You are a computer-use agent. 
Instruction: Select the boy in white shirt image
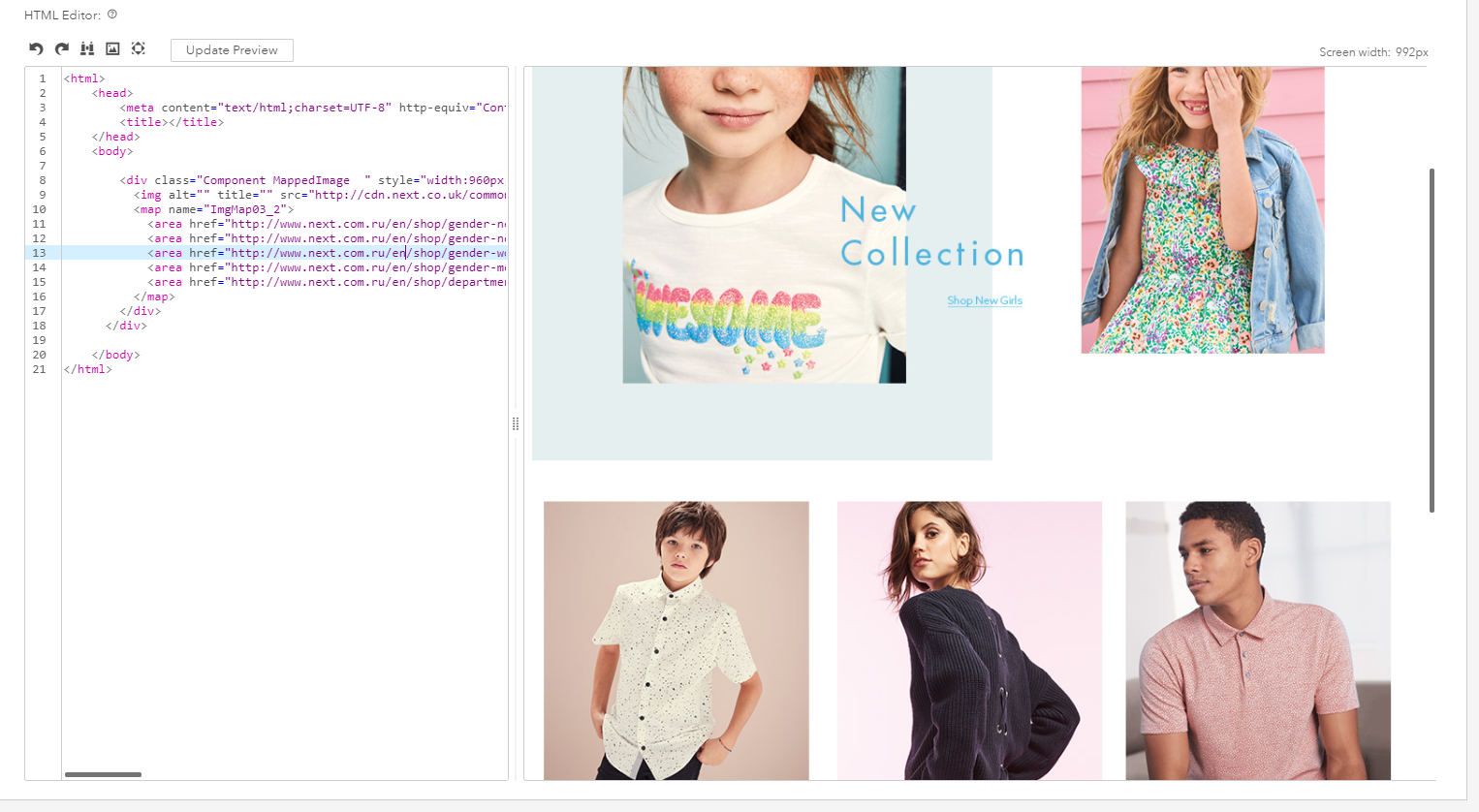[x=677, y=640]
